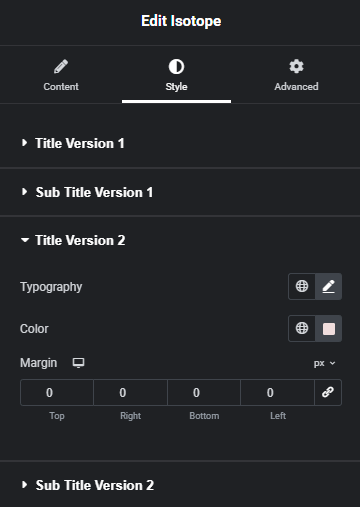Switch to the Advanced tab label
The image size is (360, 507).
click(x=296, y=87)
